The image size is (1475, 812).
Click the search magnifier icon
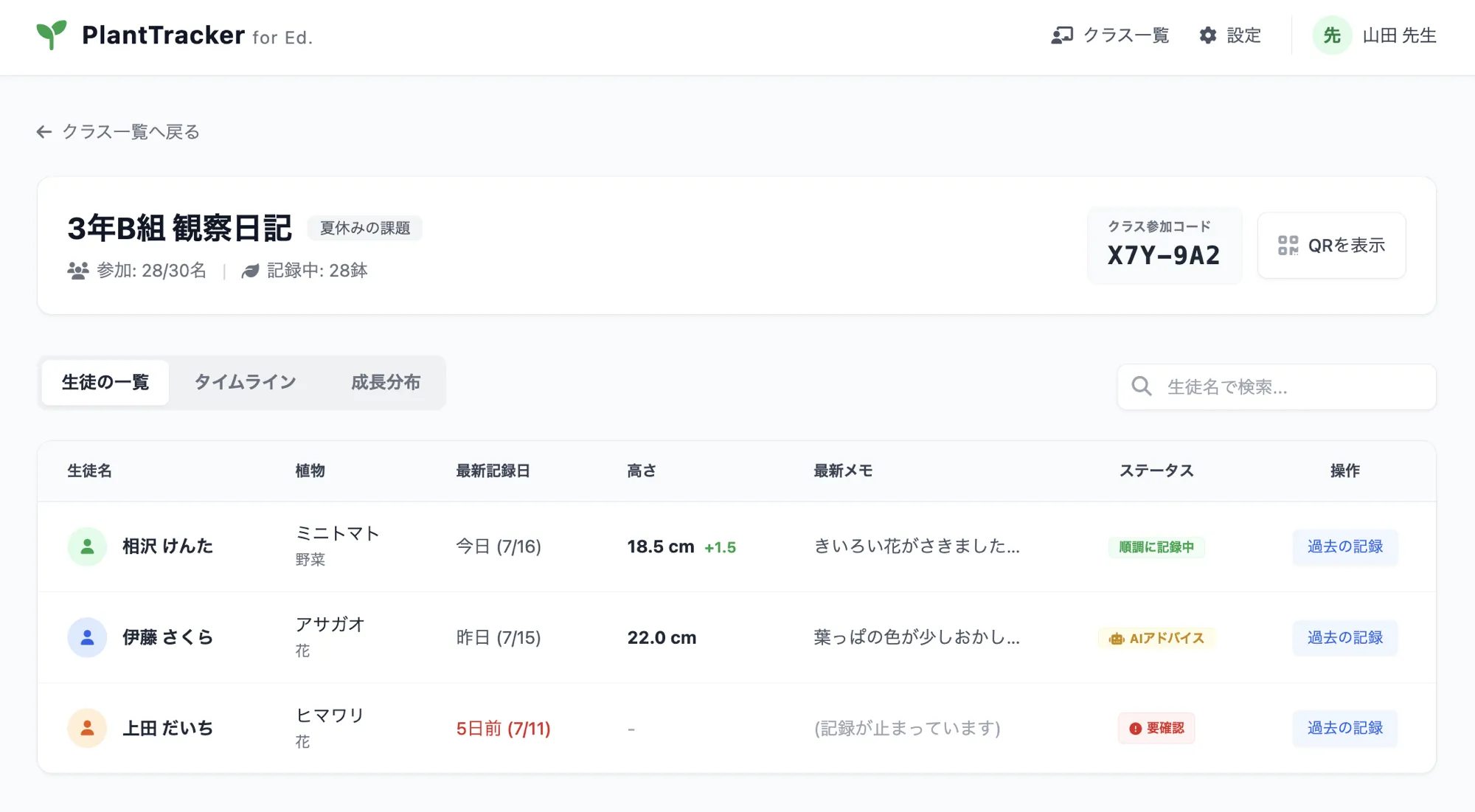point(1142,386)
